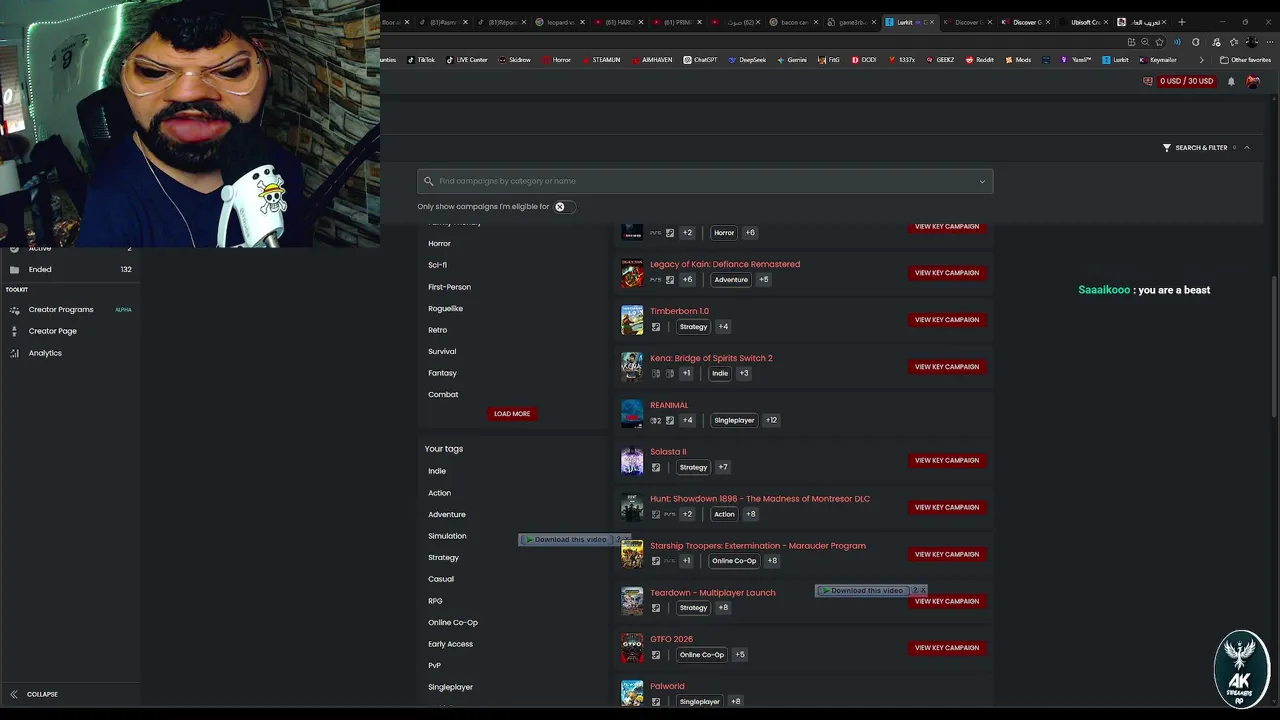Switch to the leopard vs browser tab
The image size is (1280, 720).
[x=559, y=22]
